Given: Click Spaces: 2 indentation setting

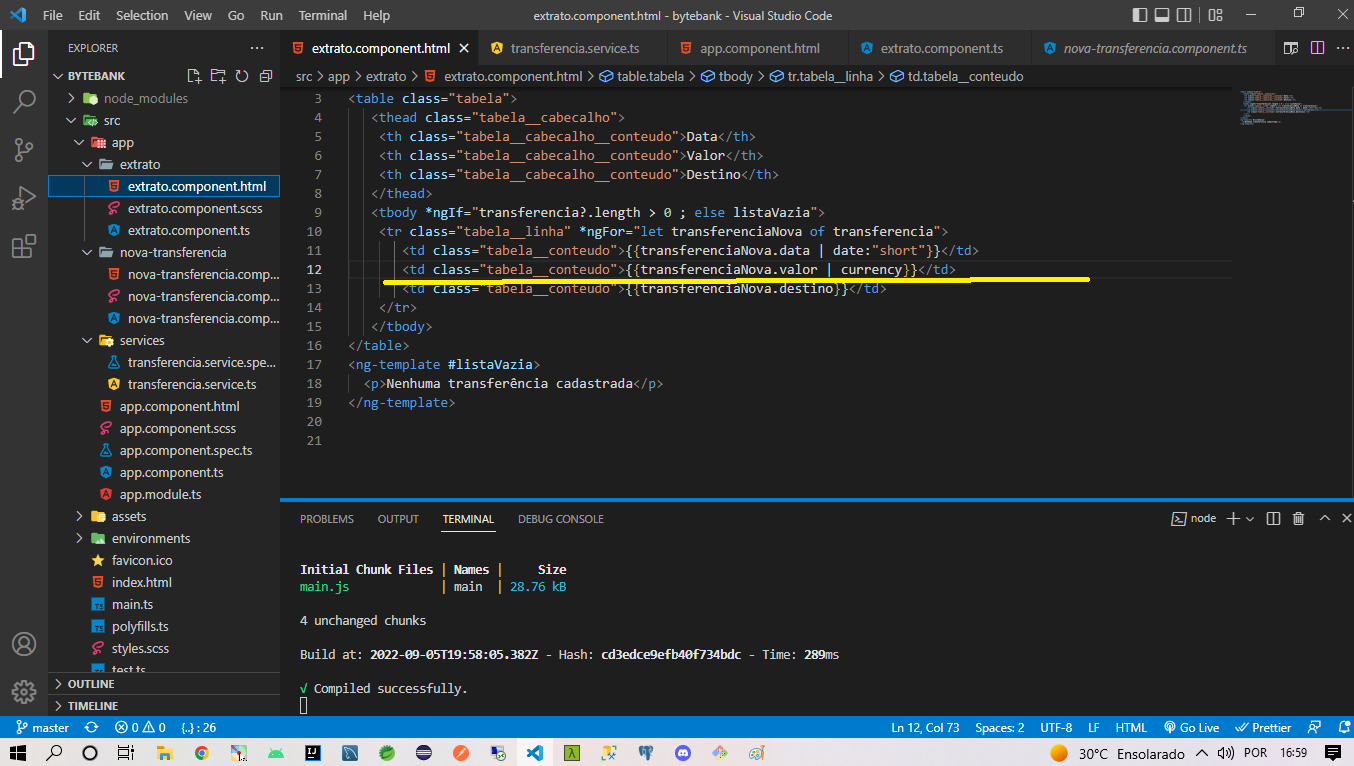Looking at the screenshot, I should (x=1000, y=728).
